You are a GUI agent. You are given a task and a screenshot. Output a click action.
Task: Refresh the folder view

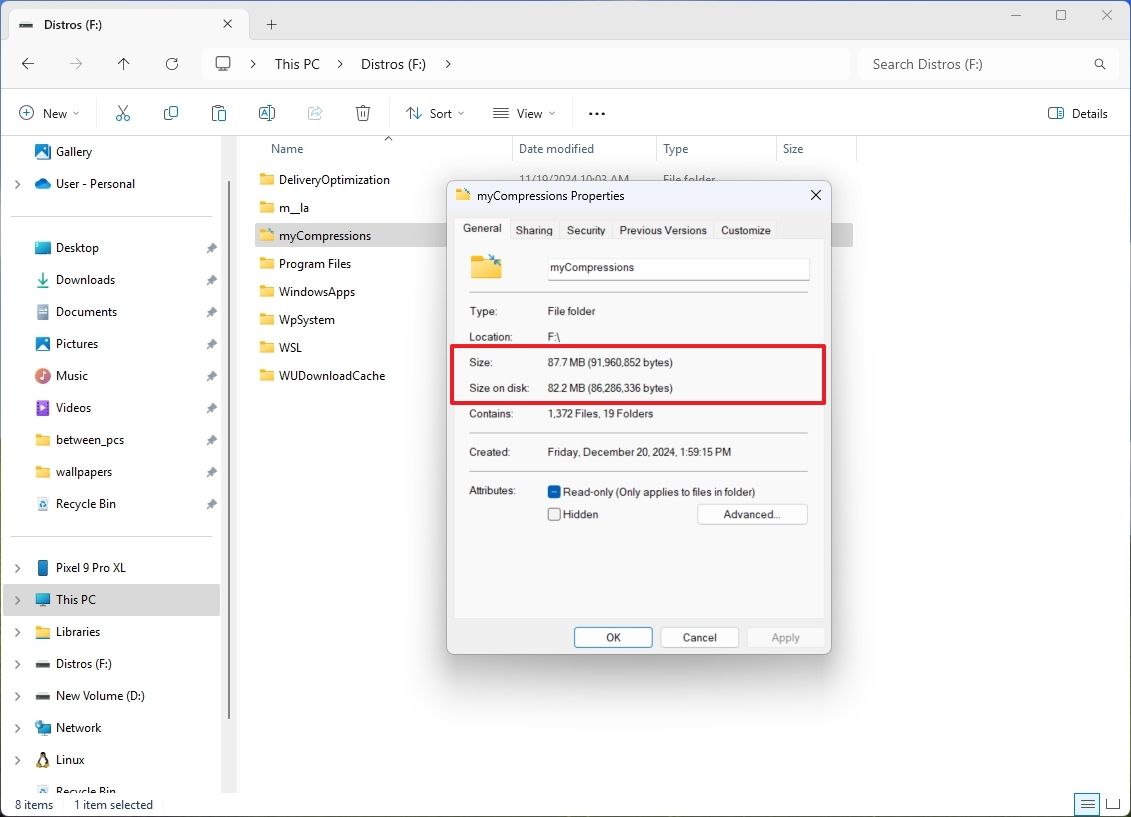171,64
